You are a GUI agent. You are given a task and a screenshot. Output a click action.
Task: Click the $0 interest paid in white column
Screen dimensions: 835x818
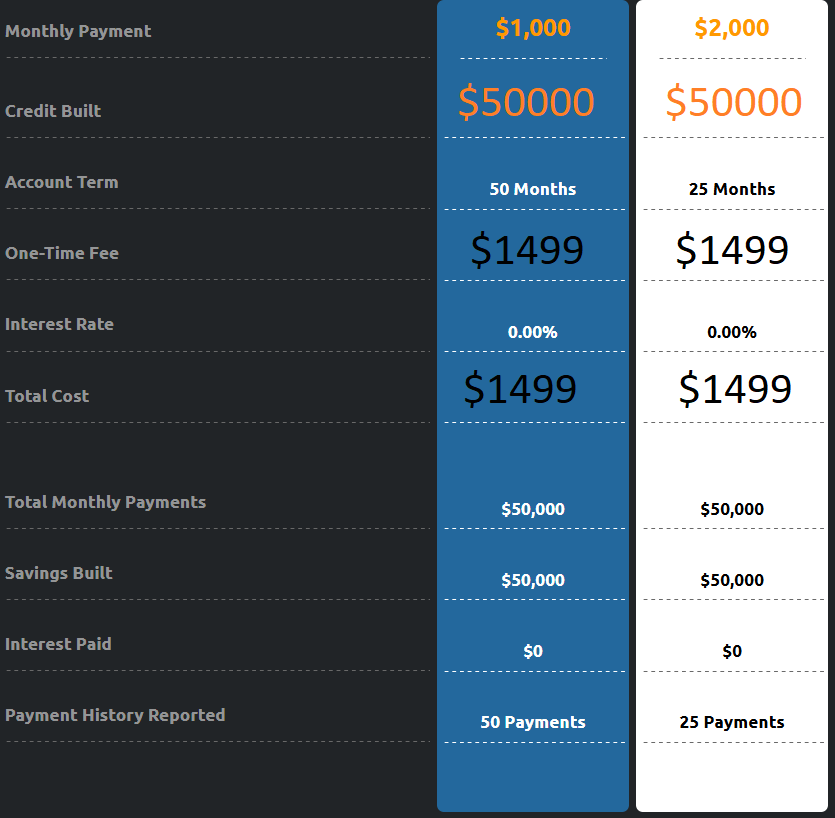732,651
